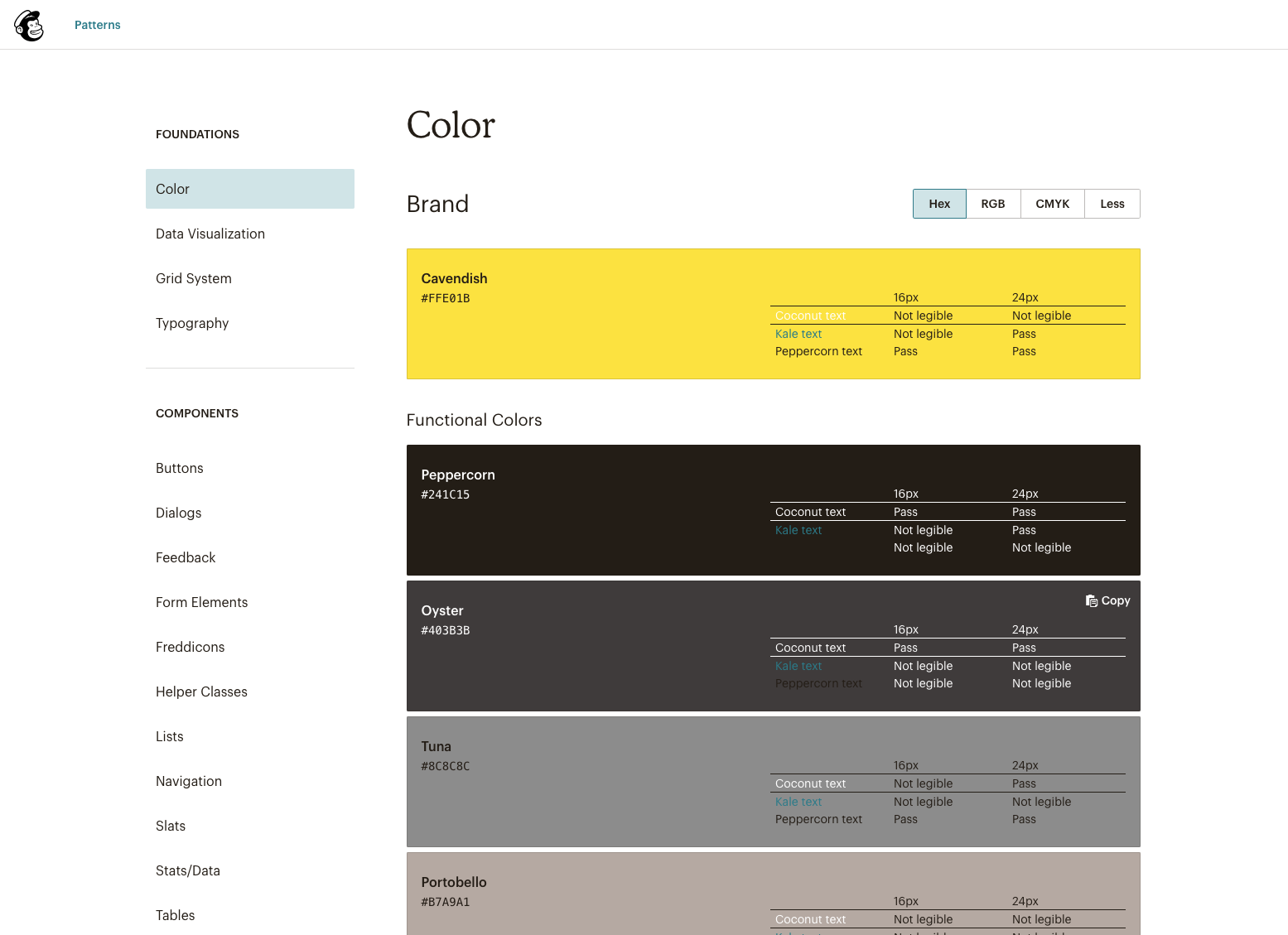Click the Copy button on Oyster swatch
Screen dimensions: 1288x935
1107,600
